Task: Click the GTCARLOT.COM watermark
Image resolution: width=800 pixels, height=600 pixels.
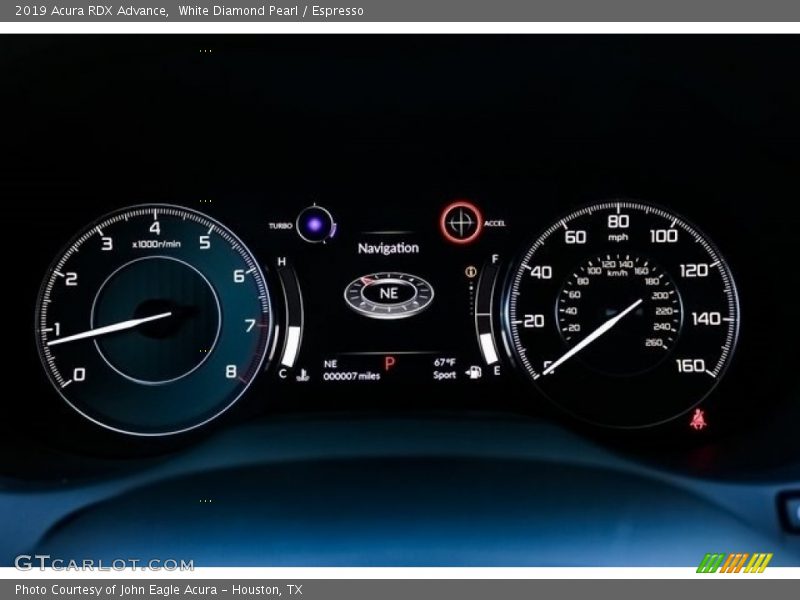Action: [103, 563]
